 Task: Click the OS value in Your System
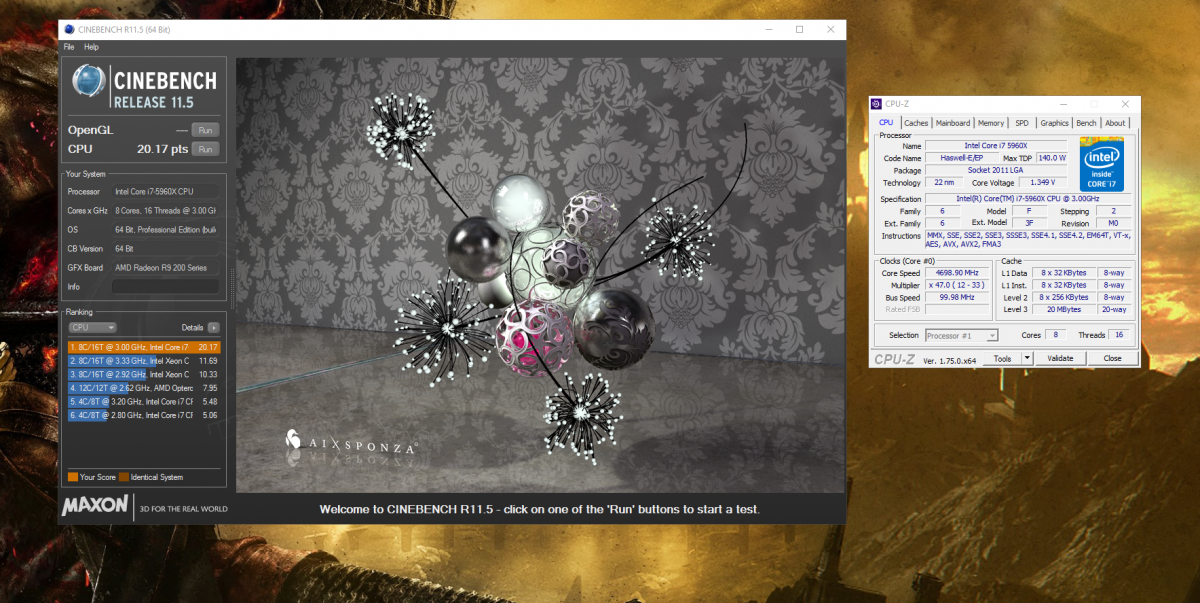coord(165,229)
